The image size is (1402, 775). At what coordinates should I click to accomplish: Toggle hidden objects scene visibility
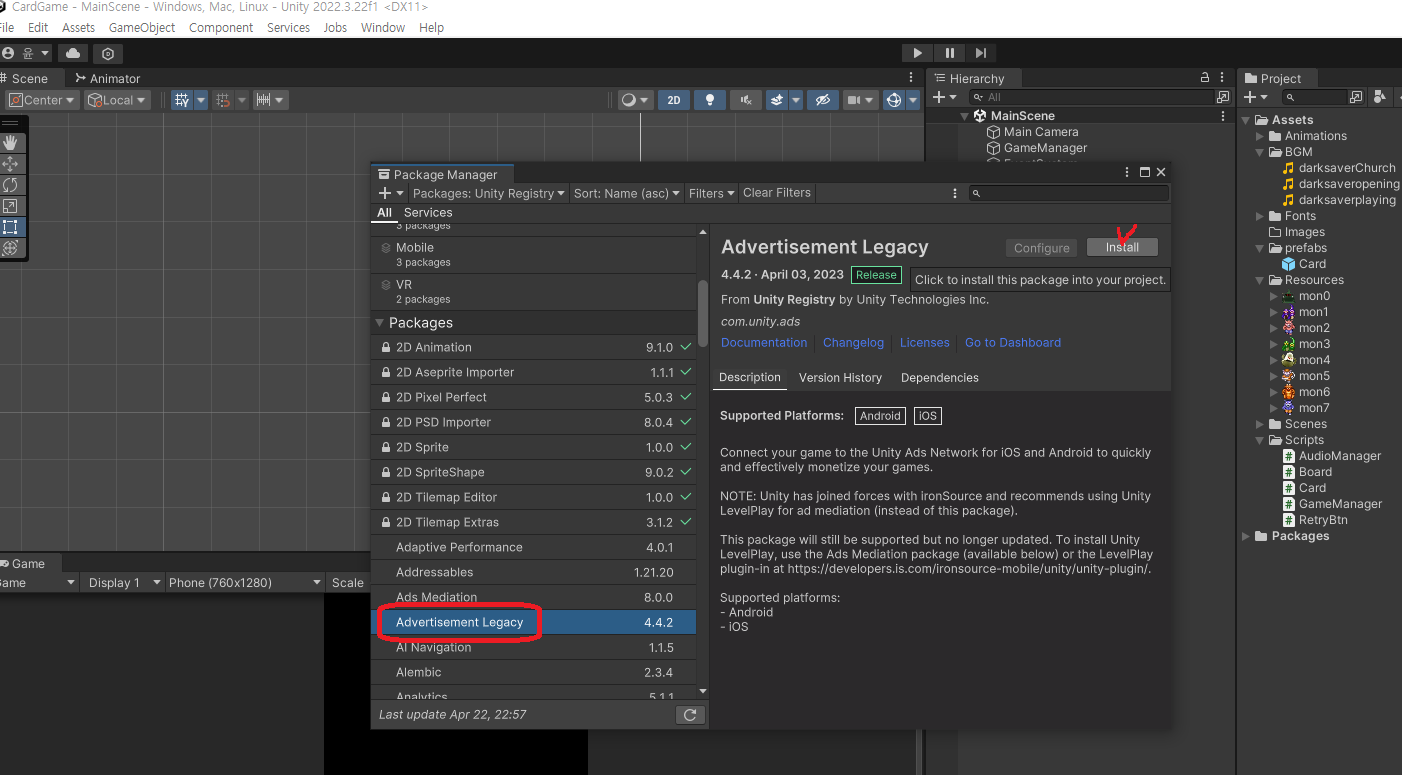(x=822, y=100)
